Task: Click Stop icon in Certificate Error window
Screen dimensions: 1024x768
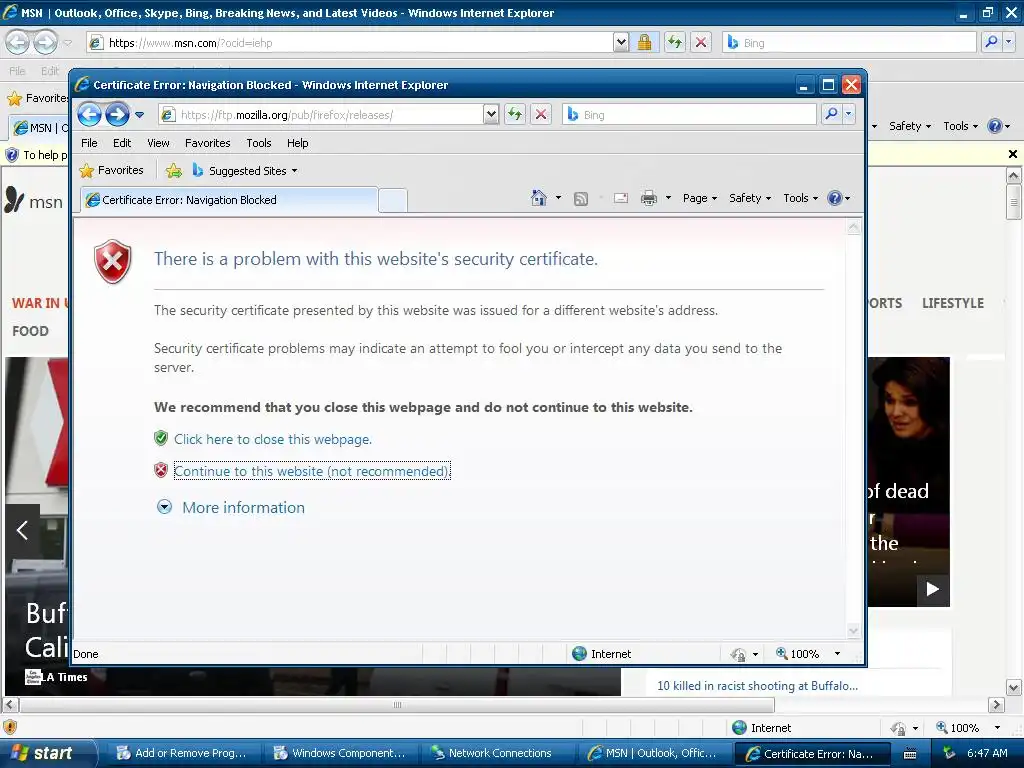Action: (x=541, y=115)
